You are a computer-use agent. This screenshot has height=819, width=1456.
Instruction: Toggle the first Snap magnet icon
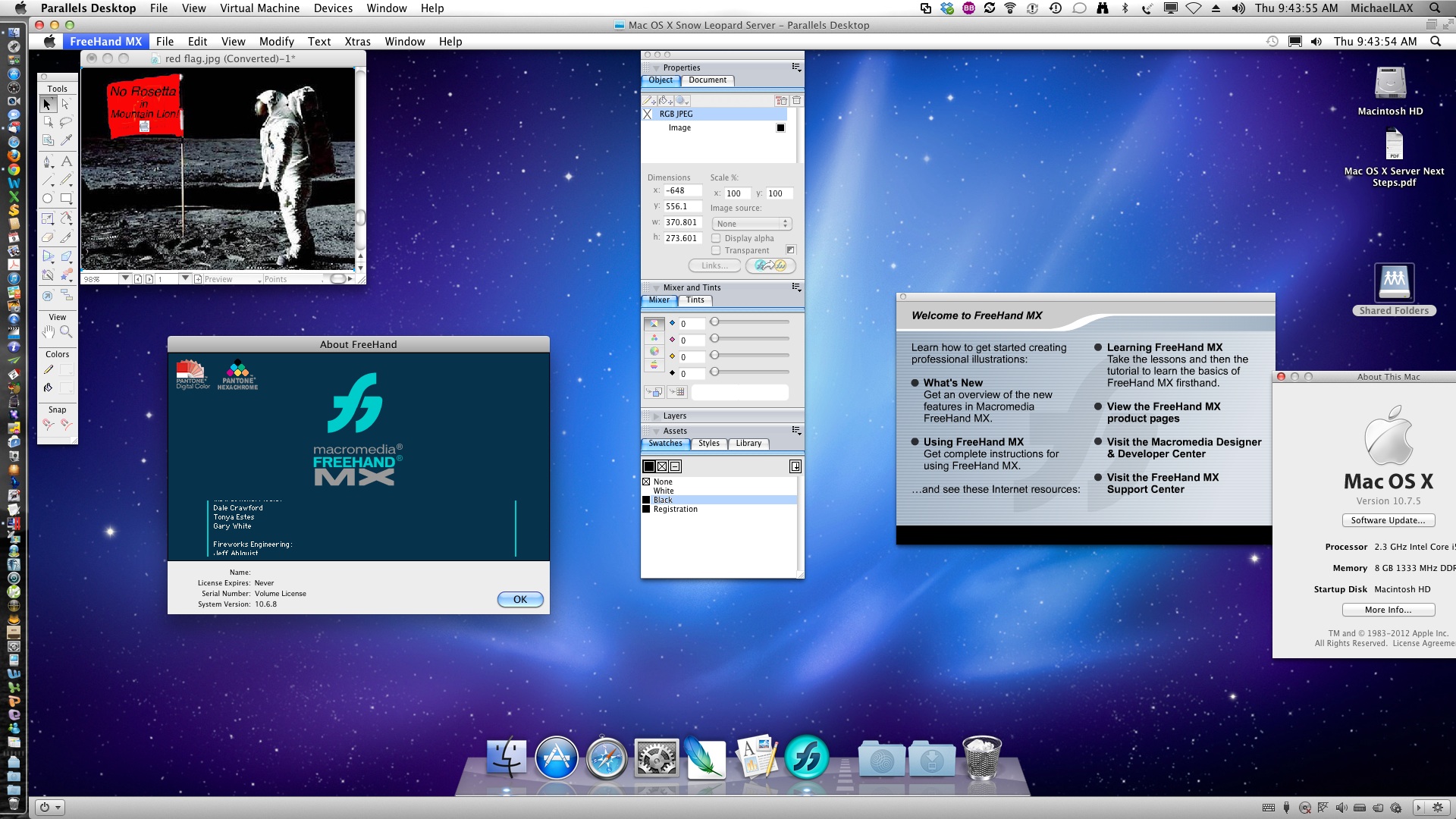coord(49,425)
